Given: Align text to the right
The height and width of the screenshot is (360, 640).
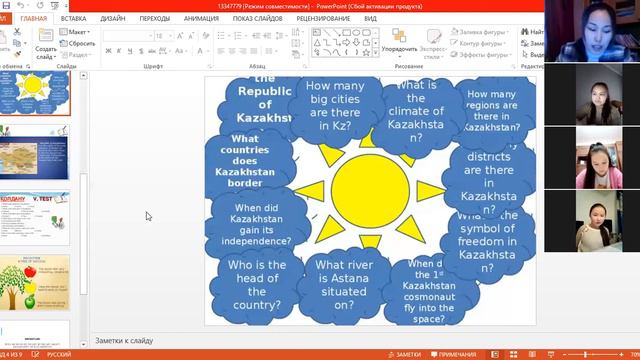Looking at the screenshot, I should pos(242,51).
